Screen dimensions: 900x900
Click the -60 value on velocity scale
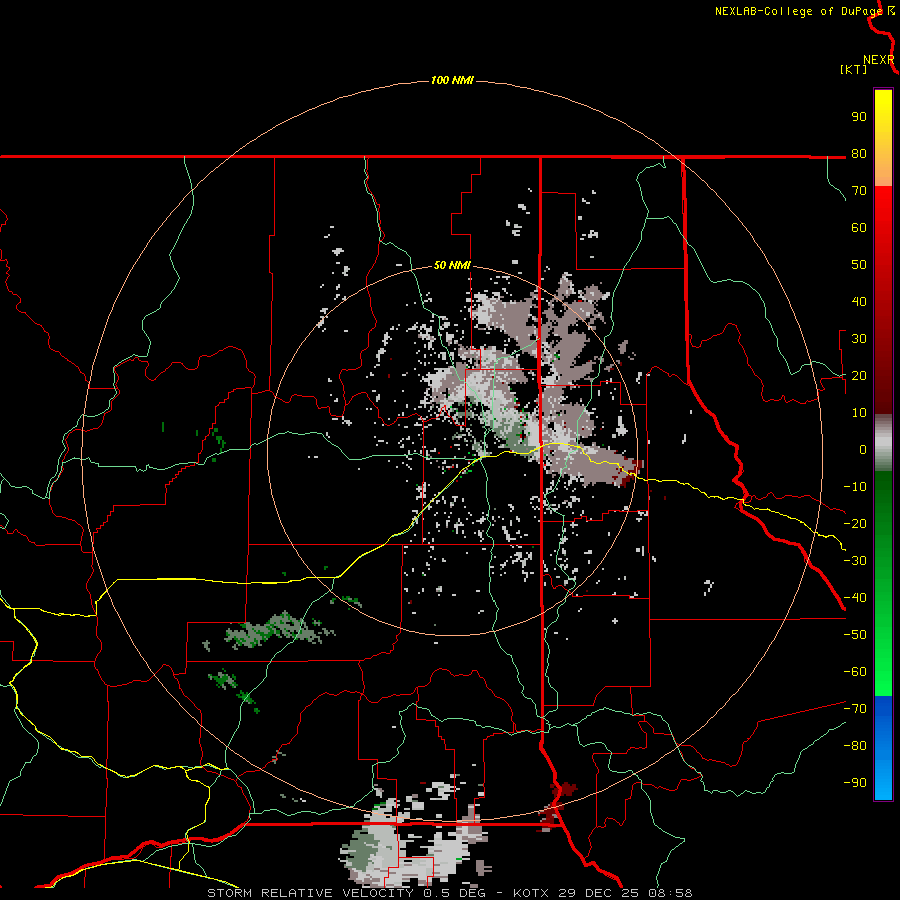(x=855, y=672)
